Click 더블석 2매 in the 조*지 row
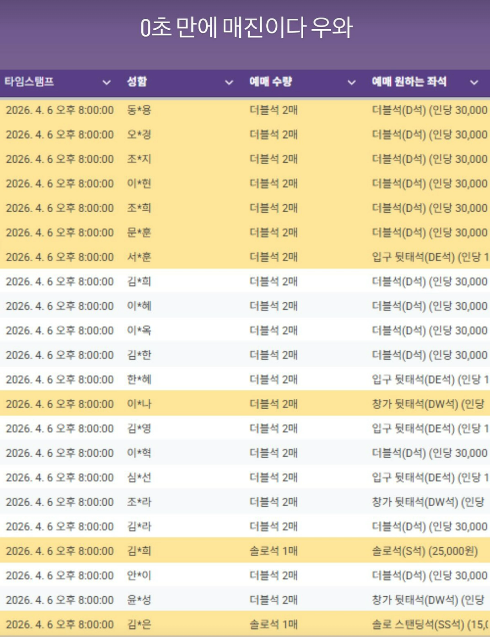Screen dimensions: 490x637 click(273, 159)
